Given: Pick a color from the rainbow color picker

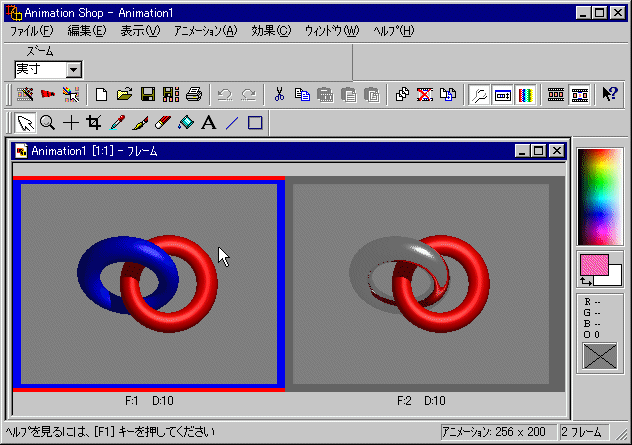Looking at the screenshot, I should [x=600, y=197].
